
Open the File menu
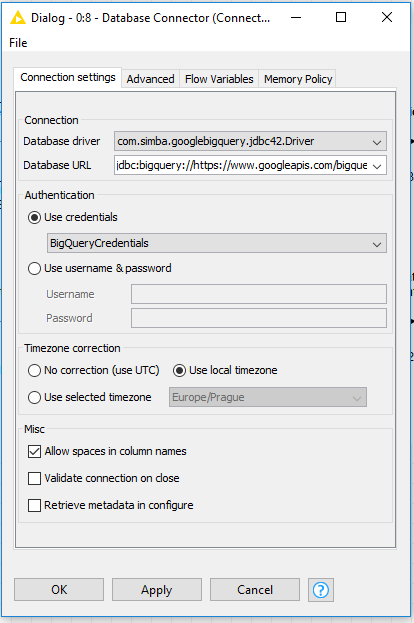pyautogui.click(x=18, y=43)
